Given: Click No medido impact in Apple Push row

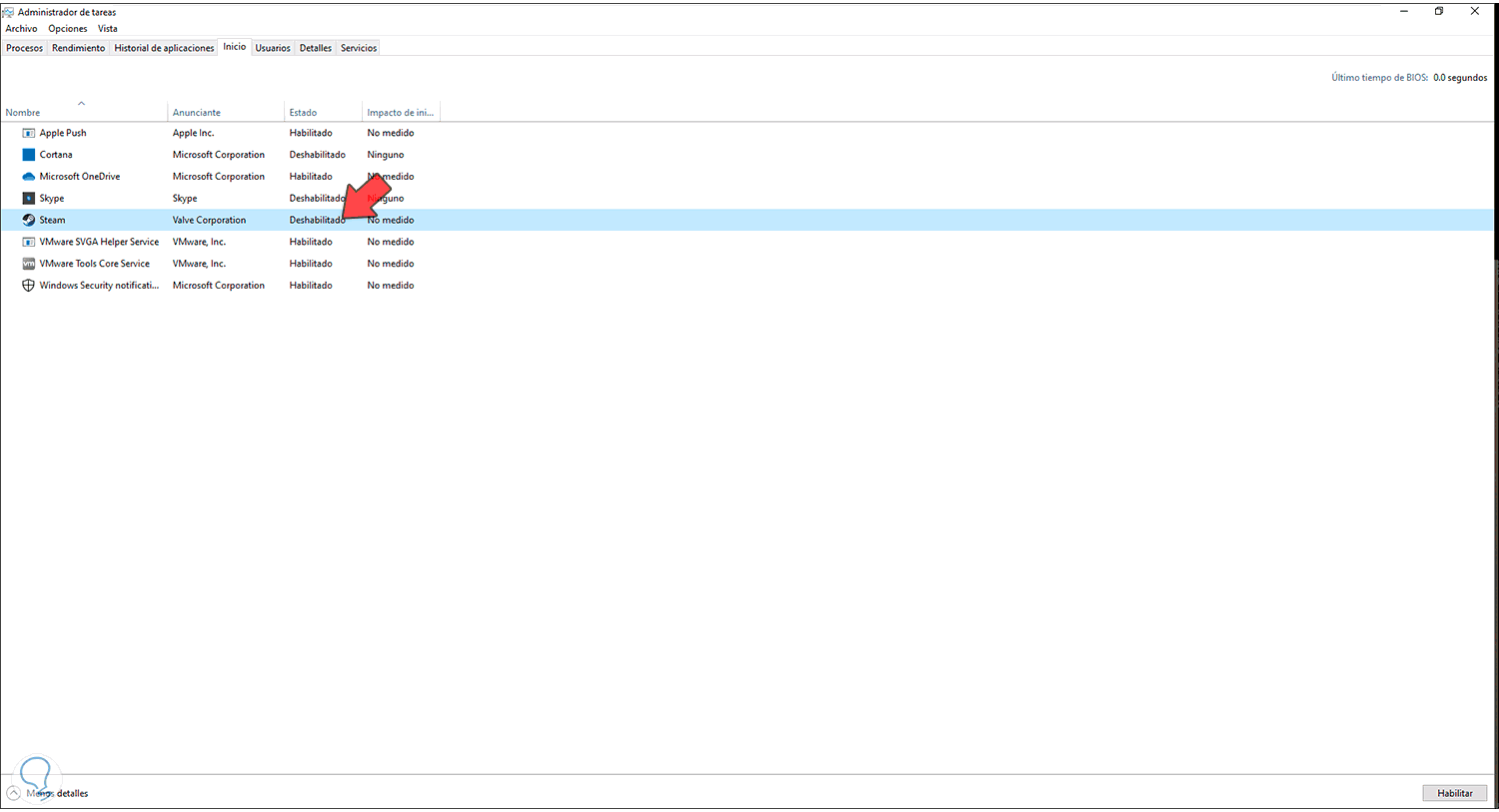Looking at the screenshot, I should pyautogui.click(x=391, y=133).
